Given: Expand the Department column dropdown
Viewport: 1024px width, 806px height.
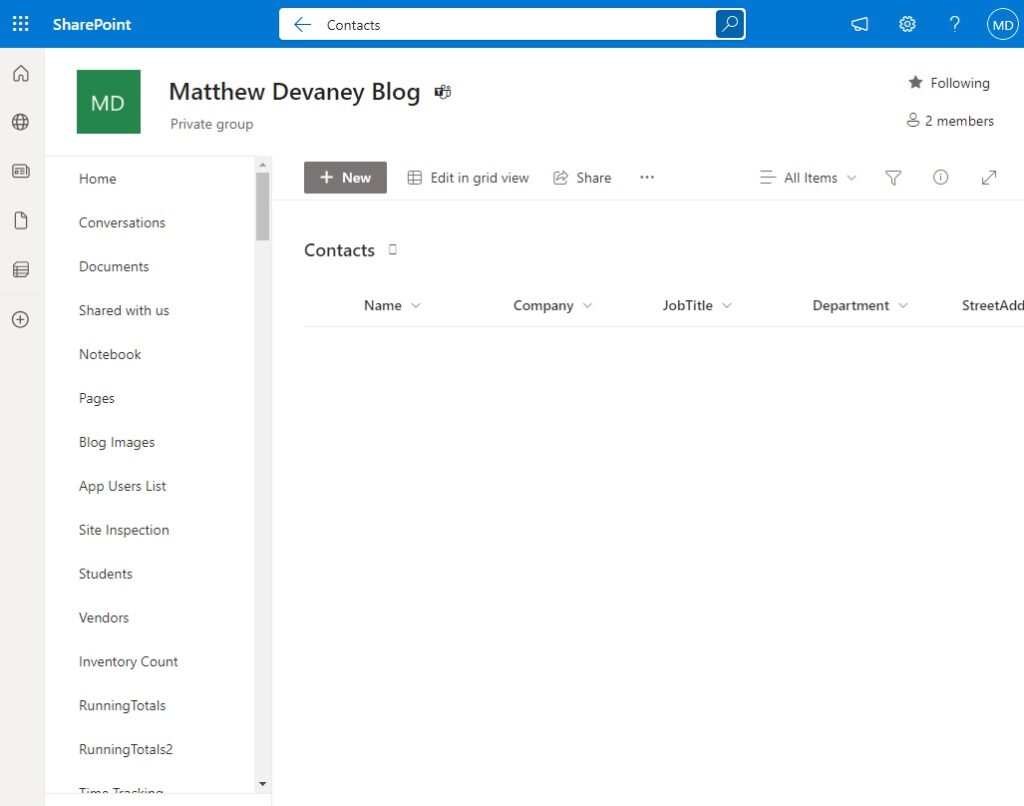Looking at the screenshot, I should click(903, 306).
